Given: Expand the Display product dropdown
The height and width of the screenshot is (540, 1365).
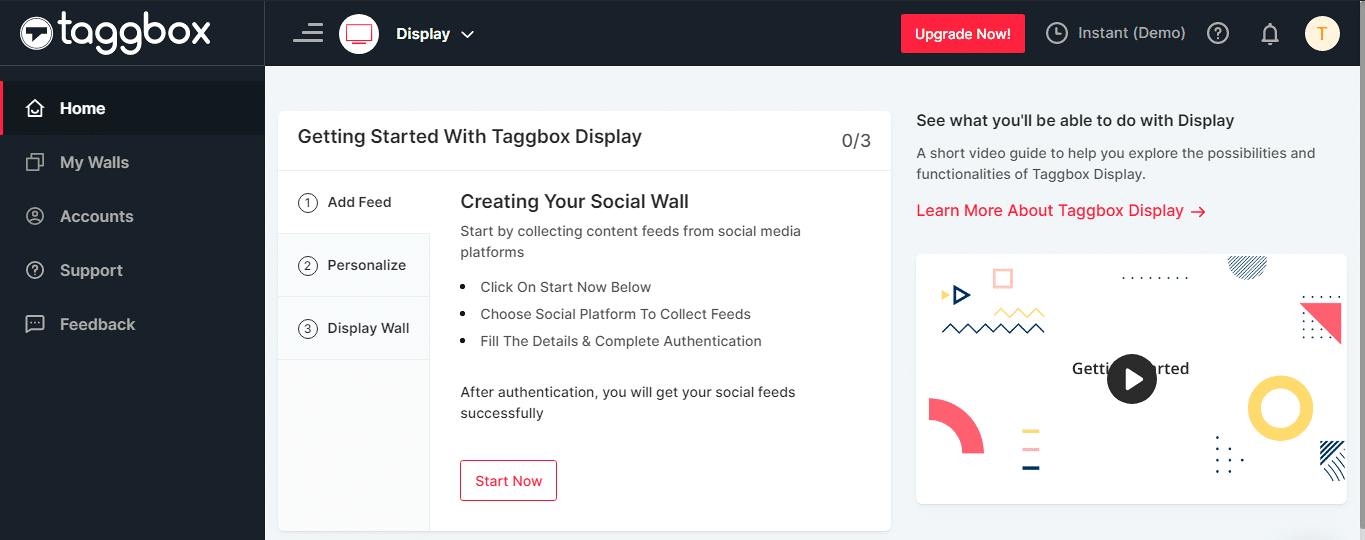Looking at the screenshot, I should (x=435, y=34).
